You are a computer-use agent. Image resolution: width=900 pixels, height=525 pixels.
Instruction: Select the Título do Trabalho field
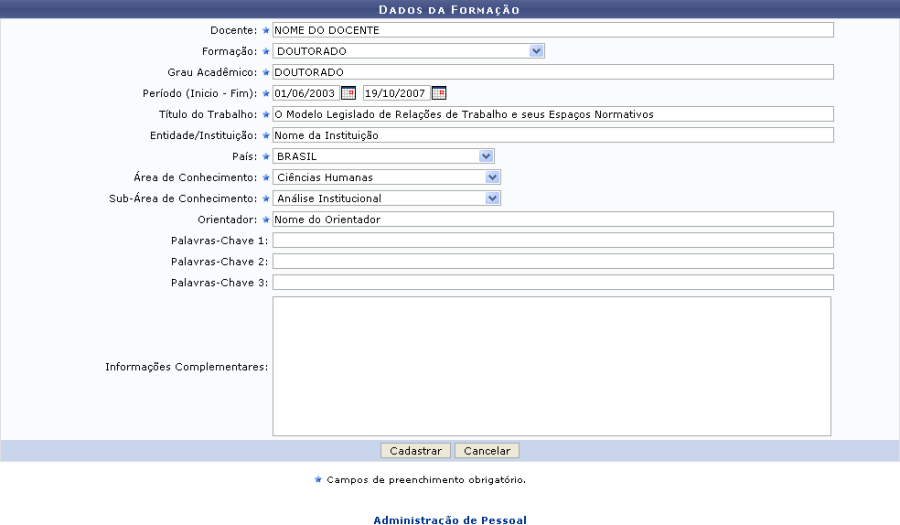pos(552,114)
